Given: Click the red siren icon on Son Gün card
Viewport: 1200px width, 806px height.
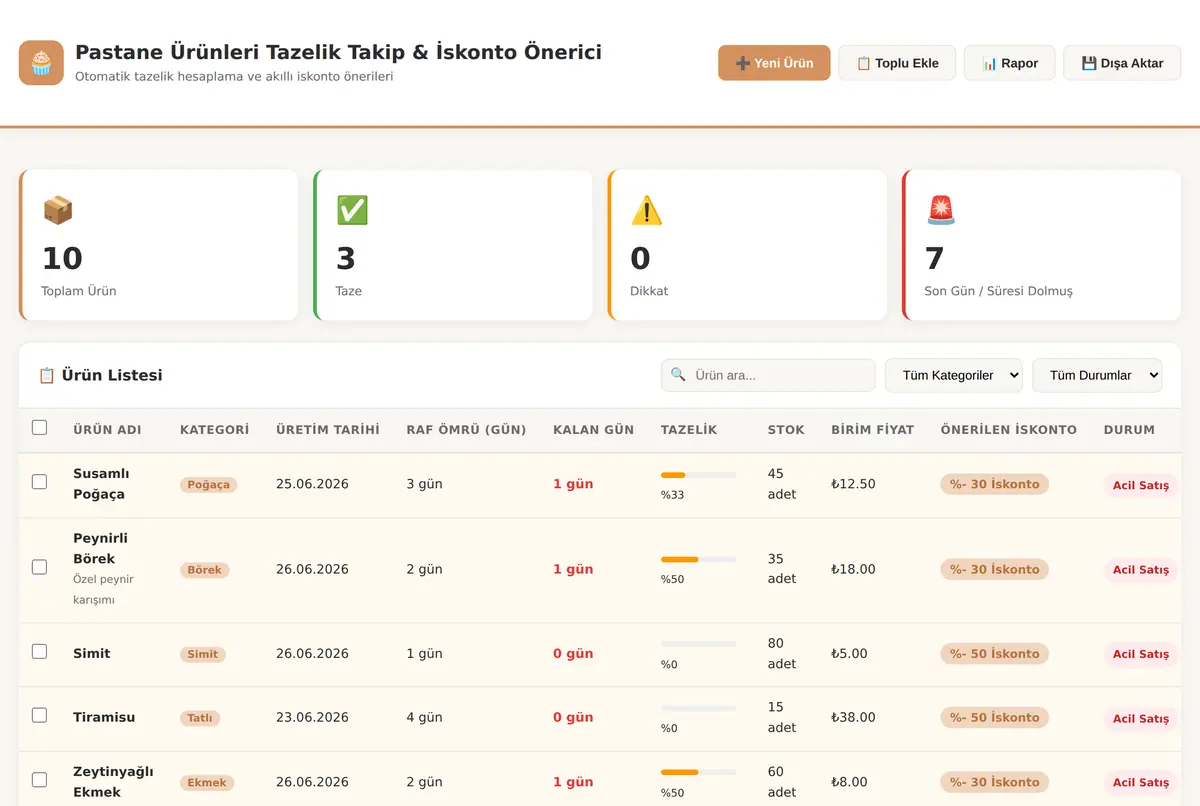Looking at the screenshot, I should [x=941, y=210].
